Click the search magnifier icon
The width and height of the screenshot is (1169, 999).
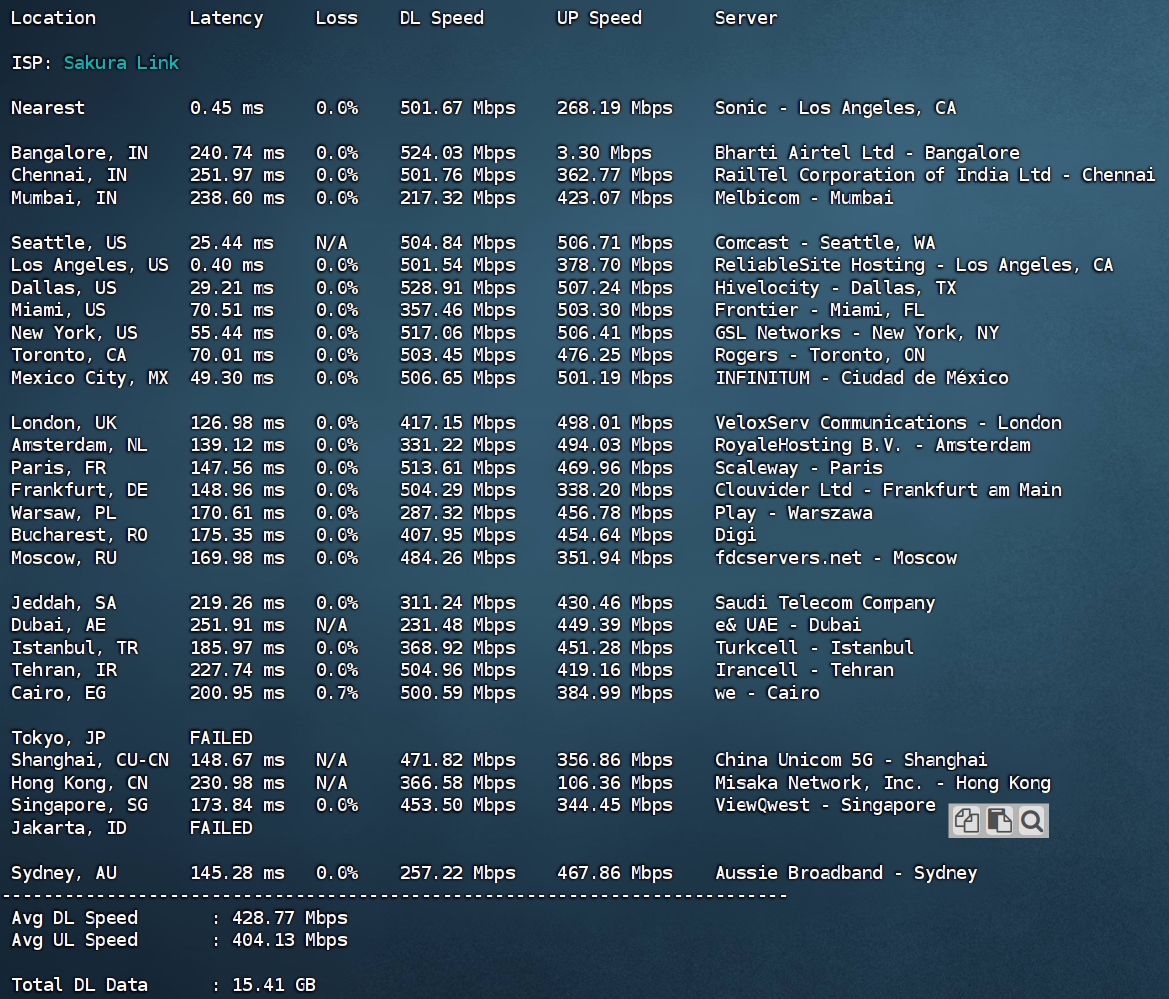coord(1032,821)
